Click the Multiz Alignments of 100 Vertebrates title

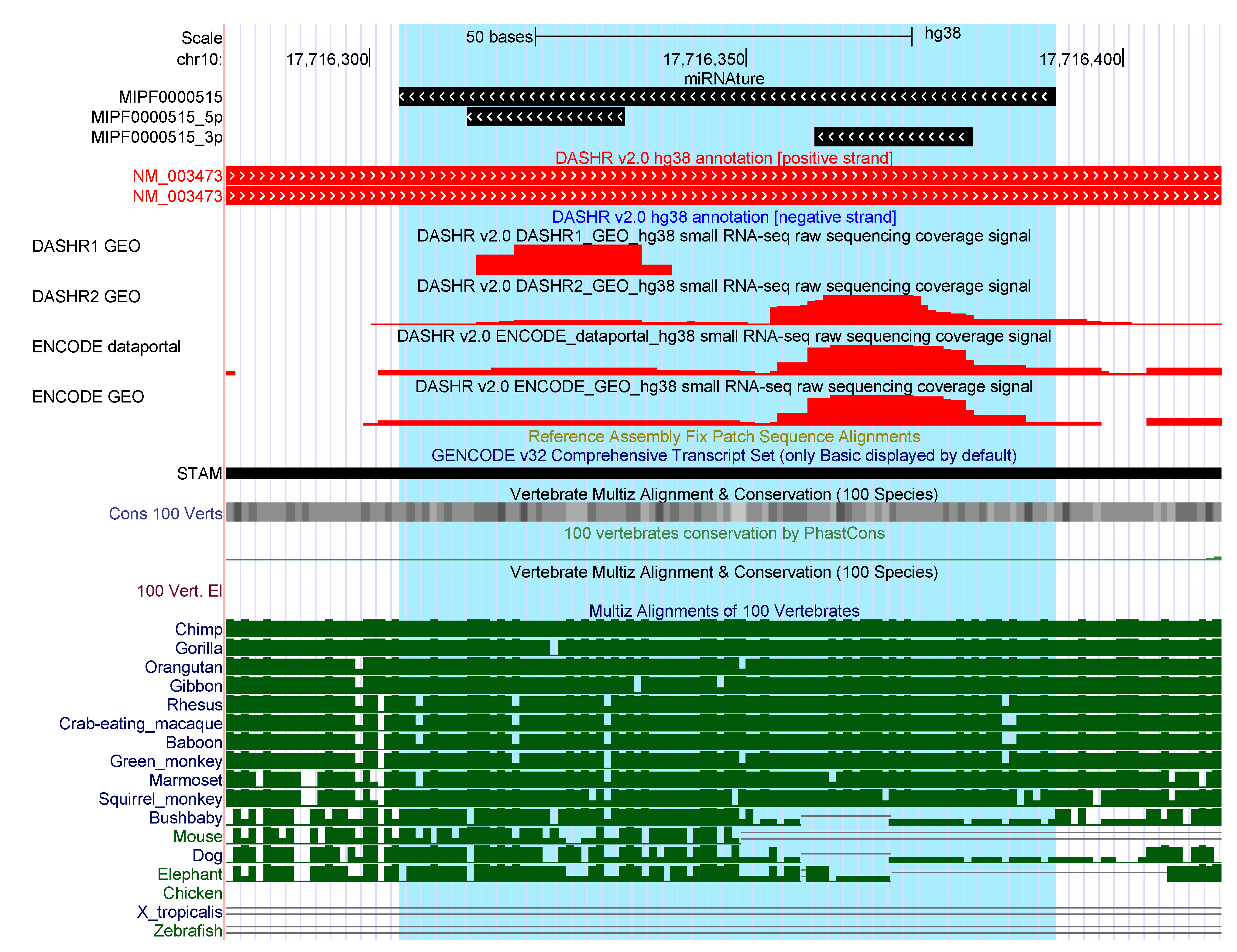coord(724,611)
